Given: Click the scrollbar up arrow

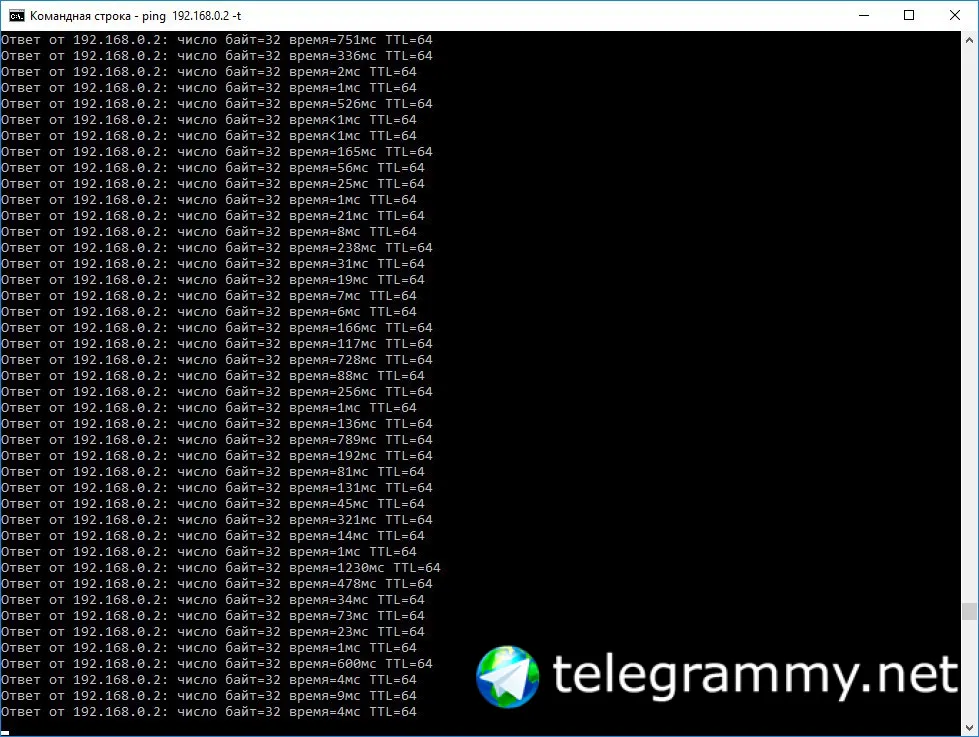Looking at the screenshot, I should [969, 40].
